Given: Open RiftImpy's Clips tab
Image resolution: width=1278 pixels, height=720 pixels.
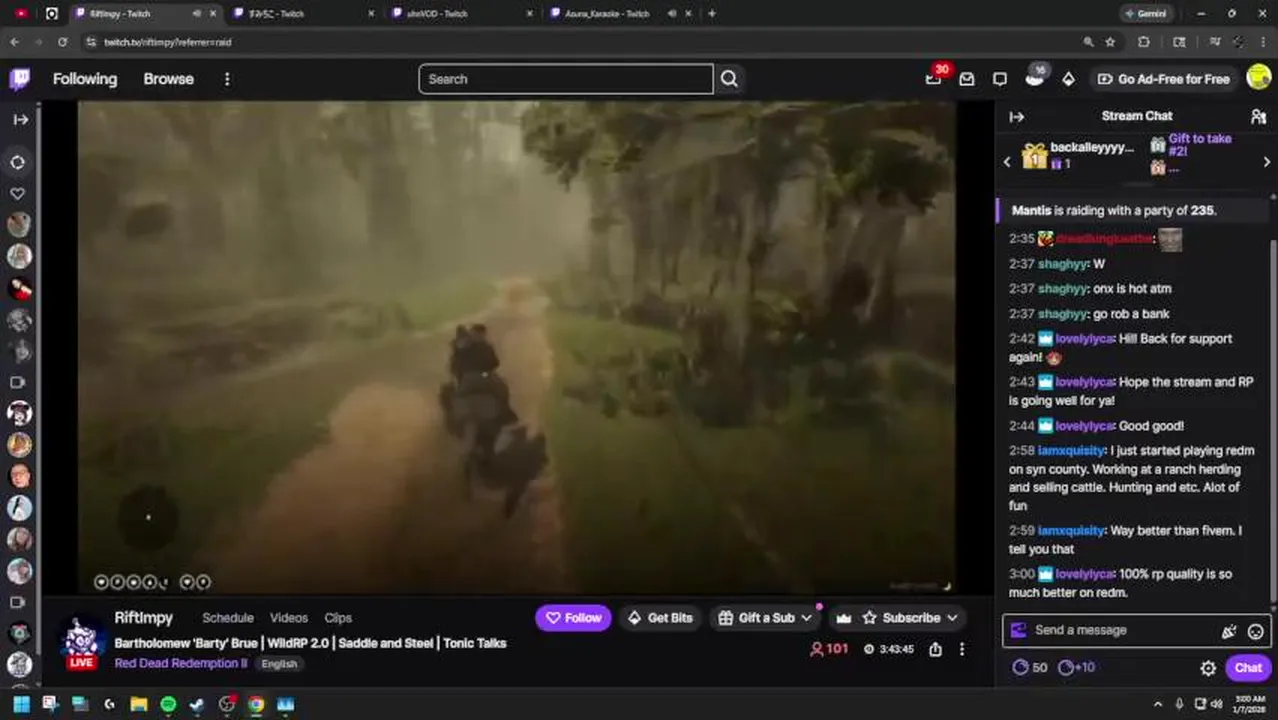Looking at the screenshot, I should coord(338,618).
